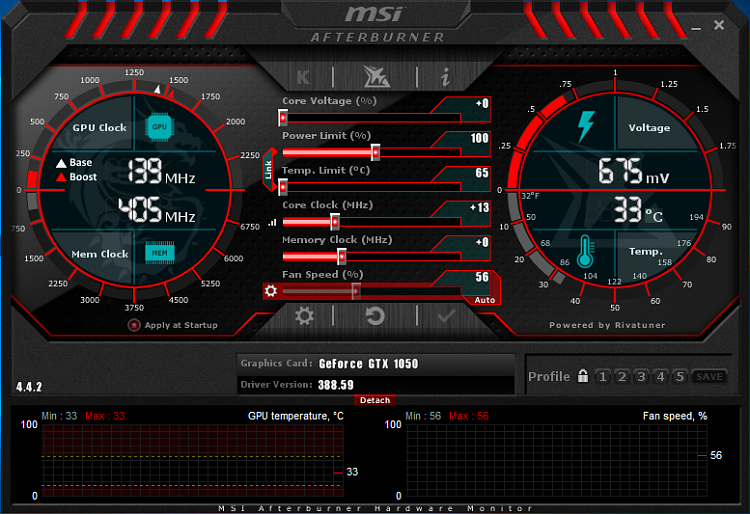Detach the hardware monitor panel

[x=375, y=400]
